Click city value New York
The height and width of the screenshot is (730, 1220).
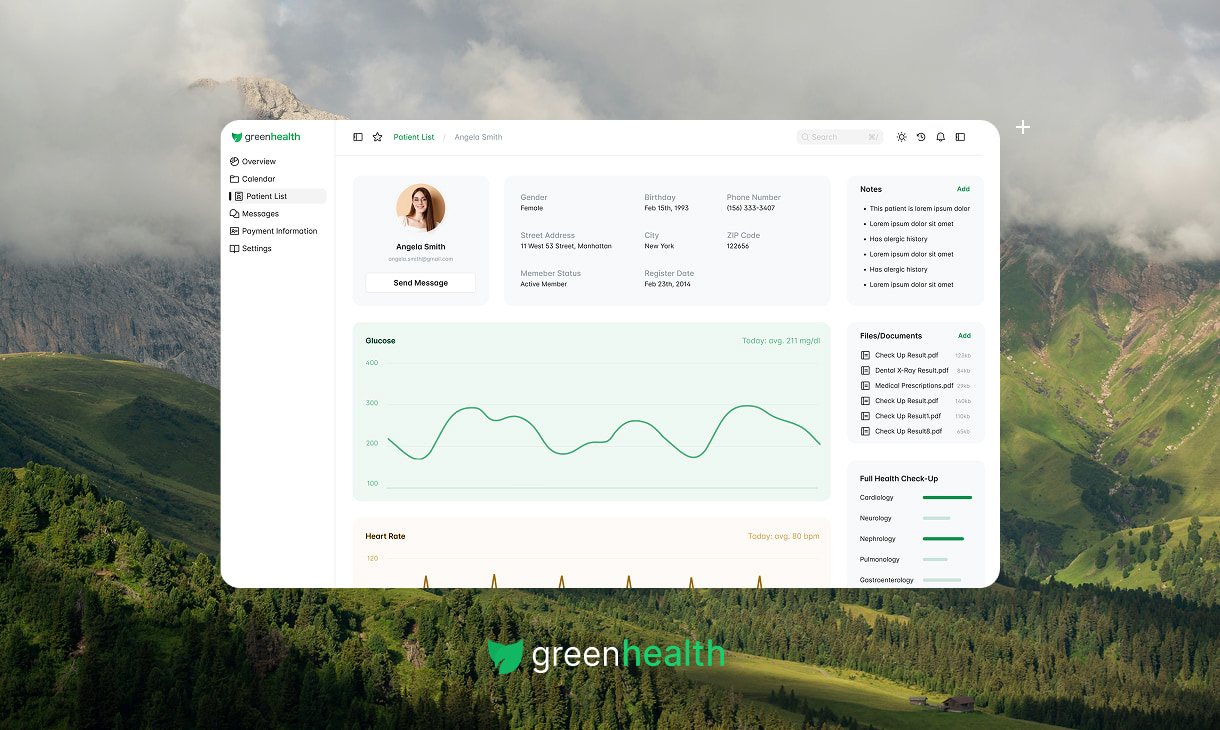point(659,246)
